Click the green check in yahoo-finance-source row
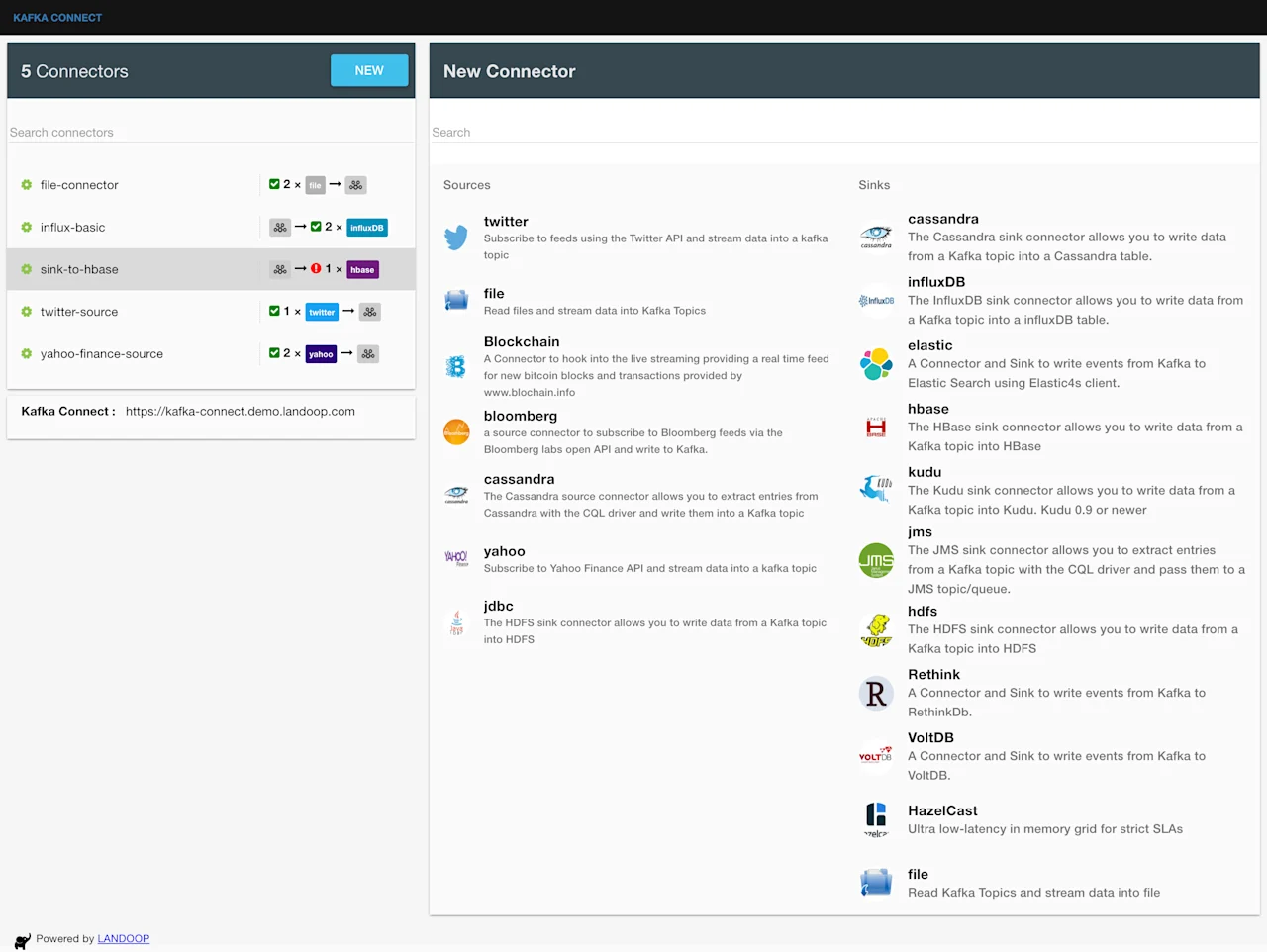 tap(274, 353)
